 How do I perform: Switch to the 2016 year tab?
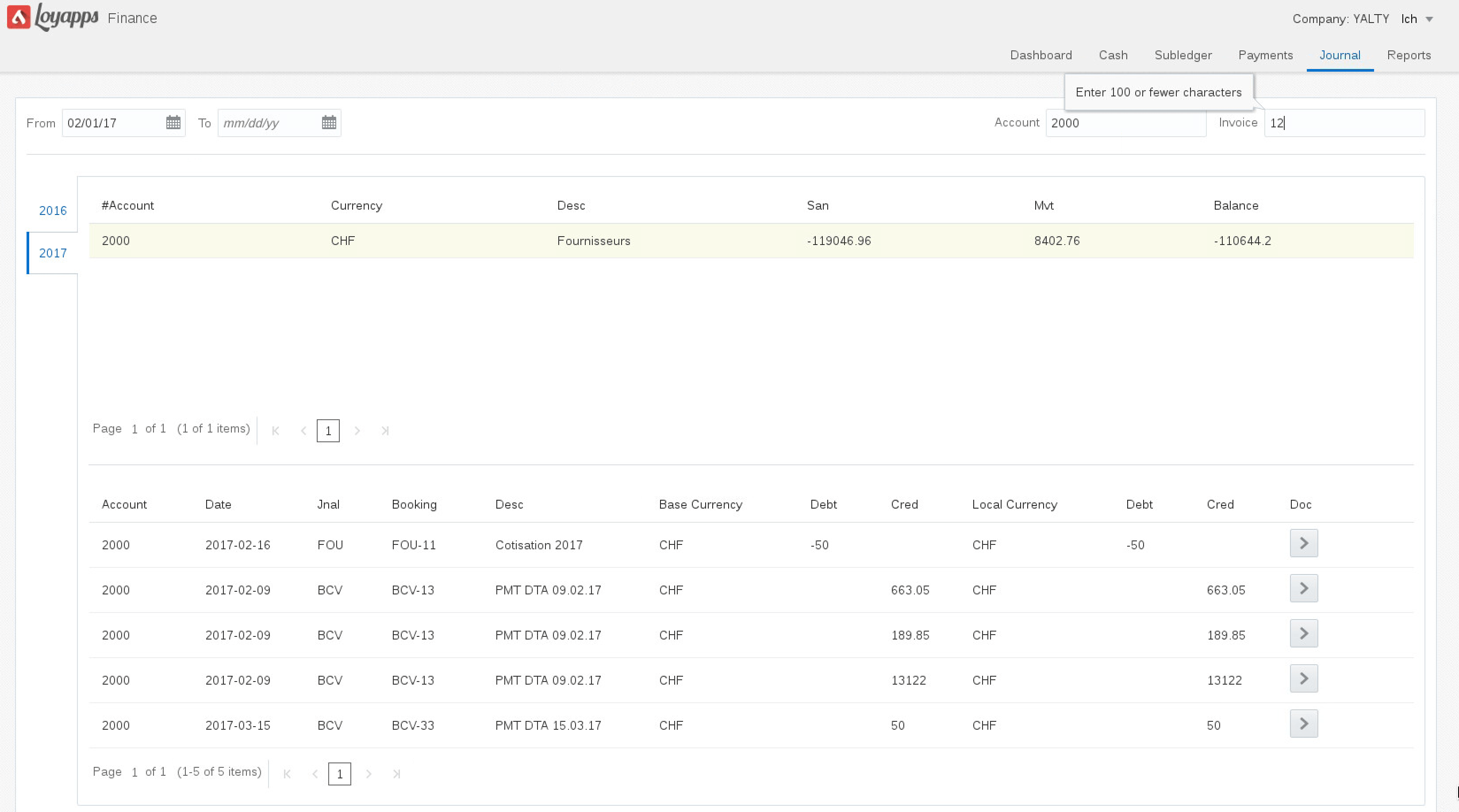click(53, 211)
